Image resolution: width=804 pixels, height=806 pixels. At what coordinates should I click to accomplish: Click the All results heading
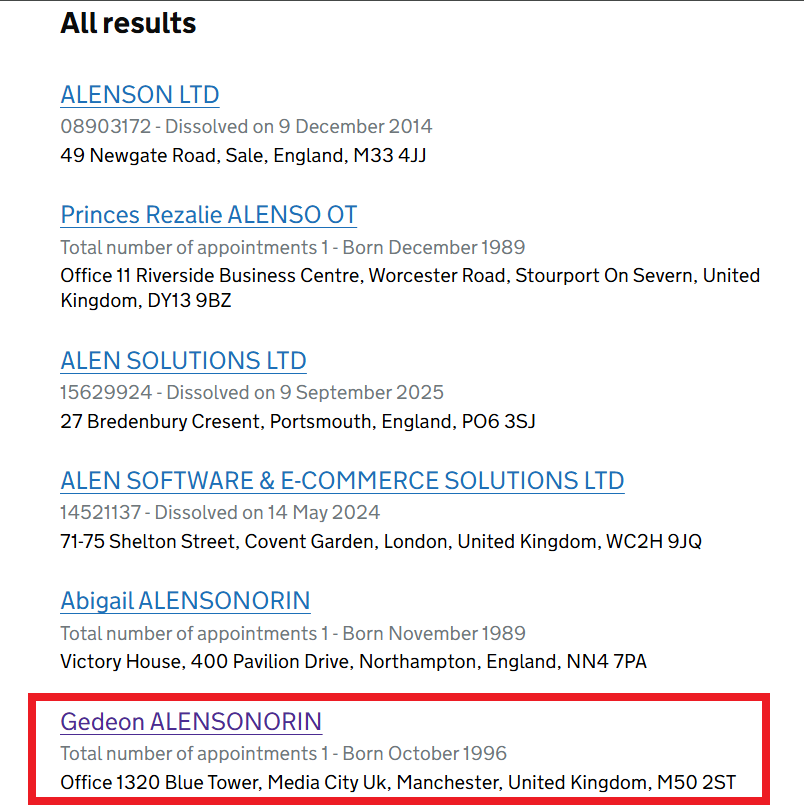[x=128, y=23]
